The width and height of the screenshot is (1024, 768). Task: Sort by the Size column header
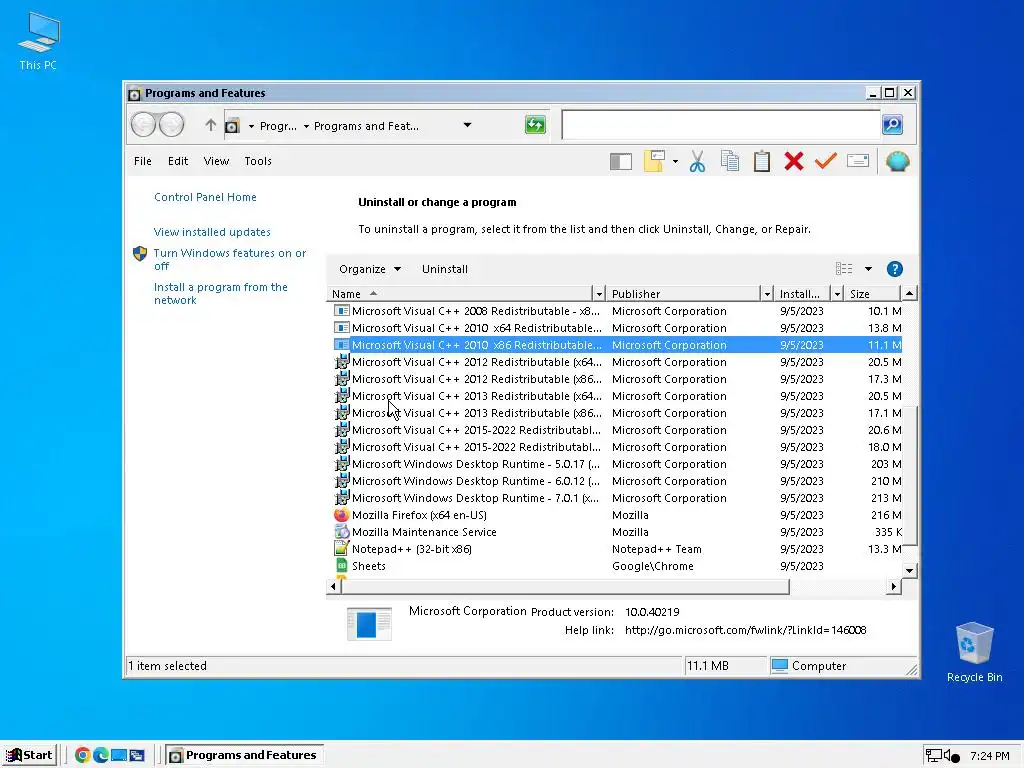click(x=872, y=294)
